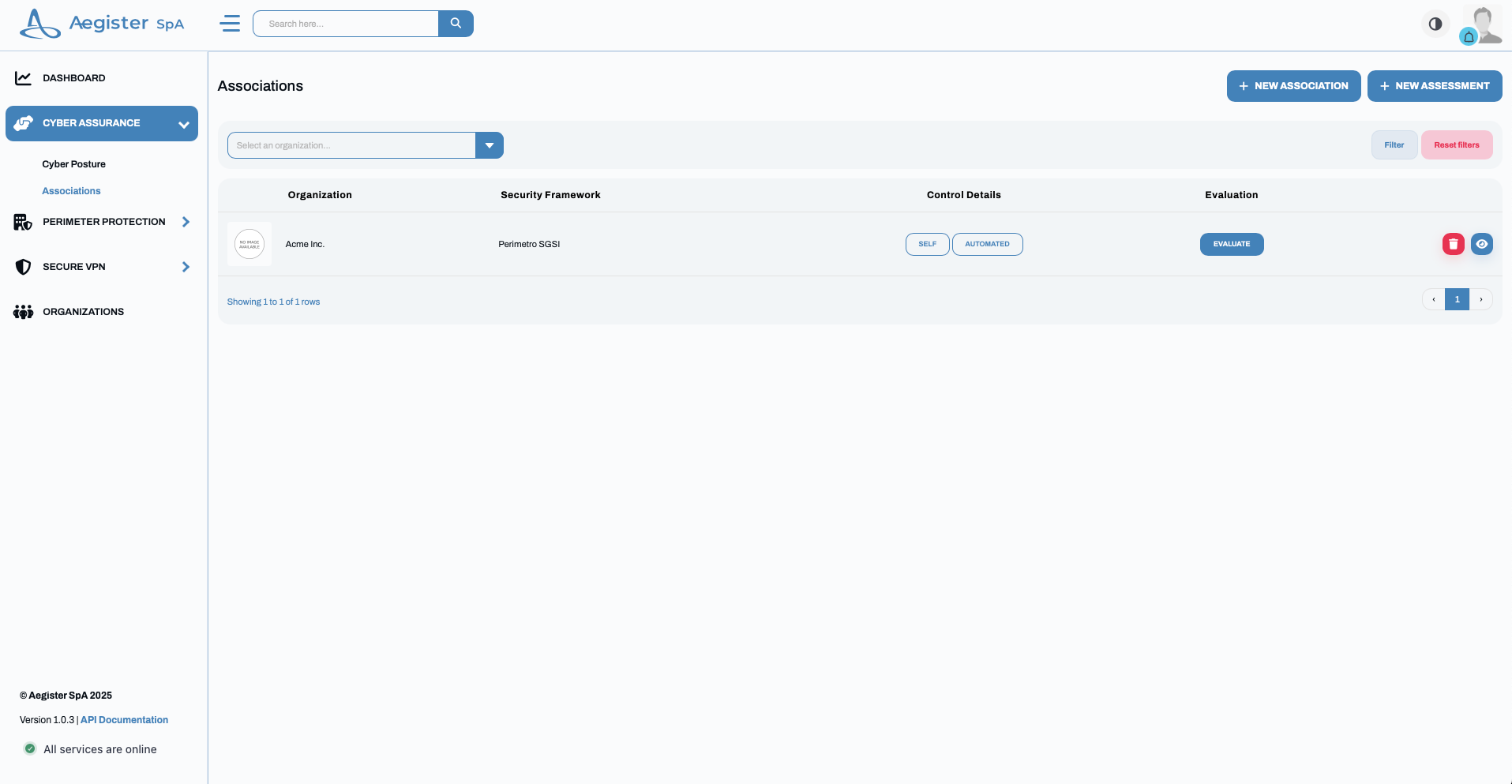
Task: Select the Associations submenu item
Action: click(71, 191)
